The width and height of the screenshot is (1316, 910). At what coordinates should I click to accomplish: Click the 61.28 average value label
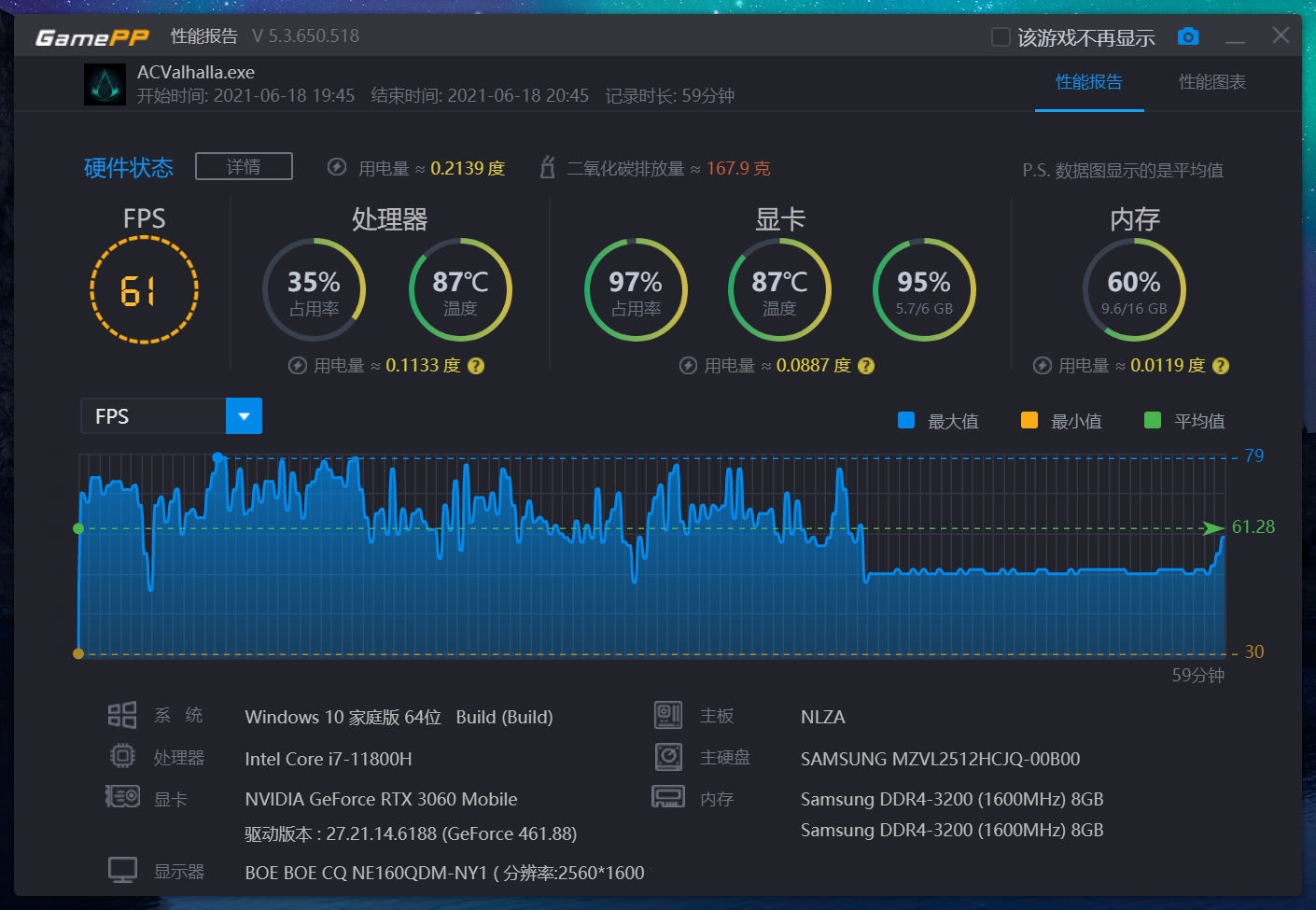(x=1253, y=526)
